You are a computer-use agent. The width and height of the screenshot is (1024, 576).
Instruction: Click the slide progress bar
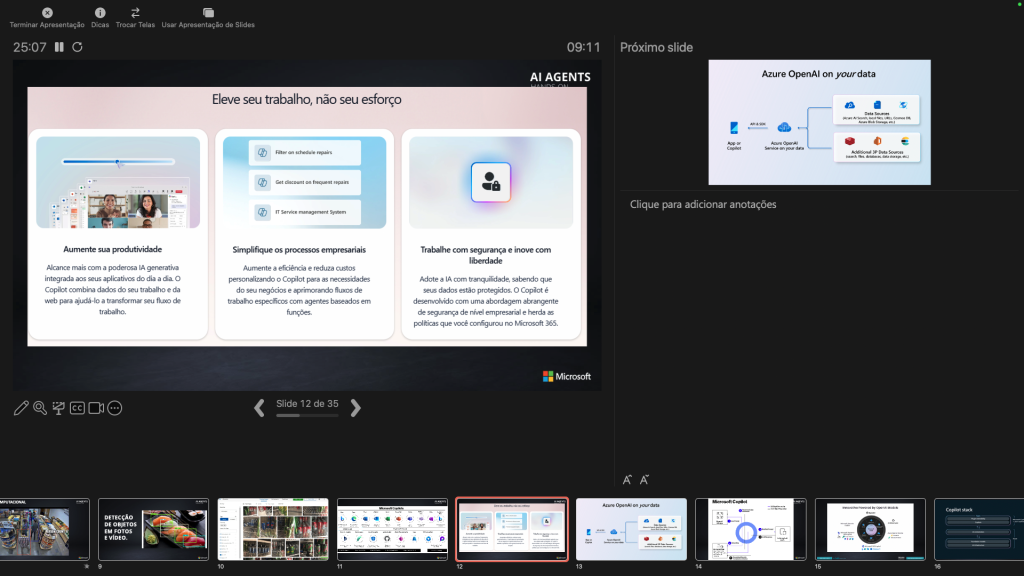[x=307, y=415]
